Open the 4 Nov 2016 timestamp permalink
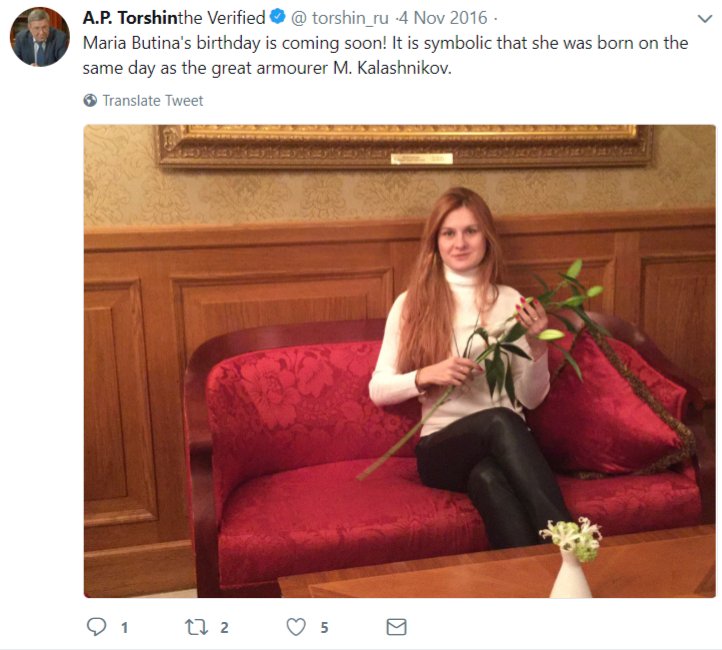The image size is (722, 650). [443, 18]
